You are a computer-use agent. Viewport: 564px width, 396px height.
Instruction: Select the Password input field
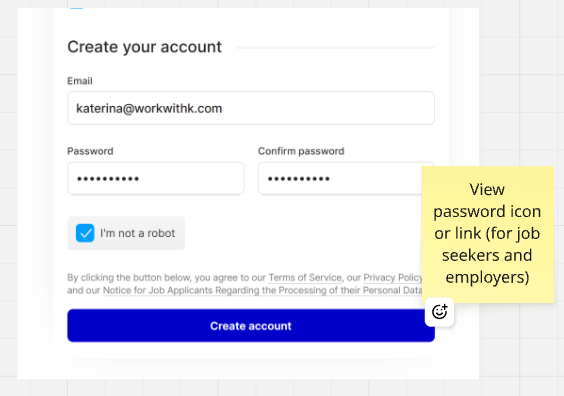[x=156, y=178]
